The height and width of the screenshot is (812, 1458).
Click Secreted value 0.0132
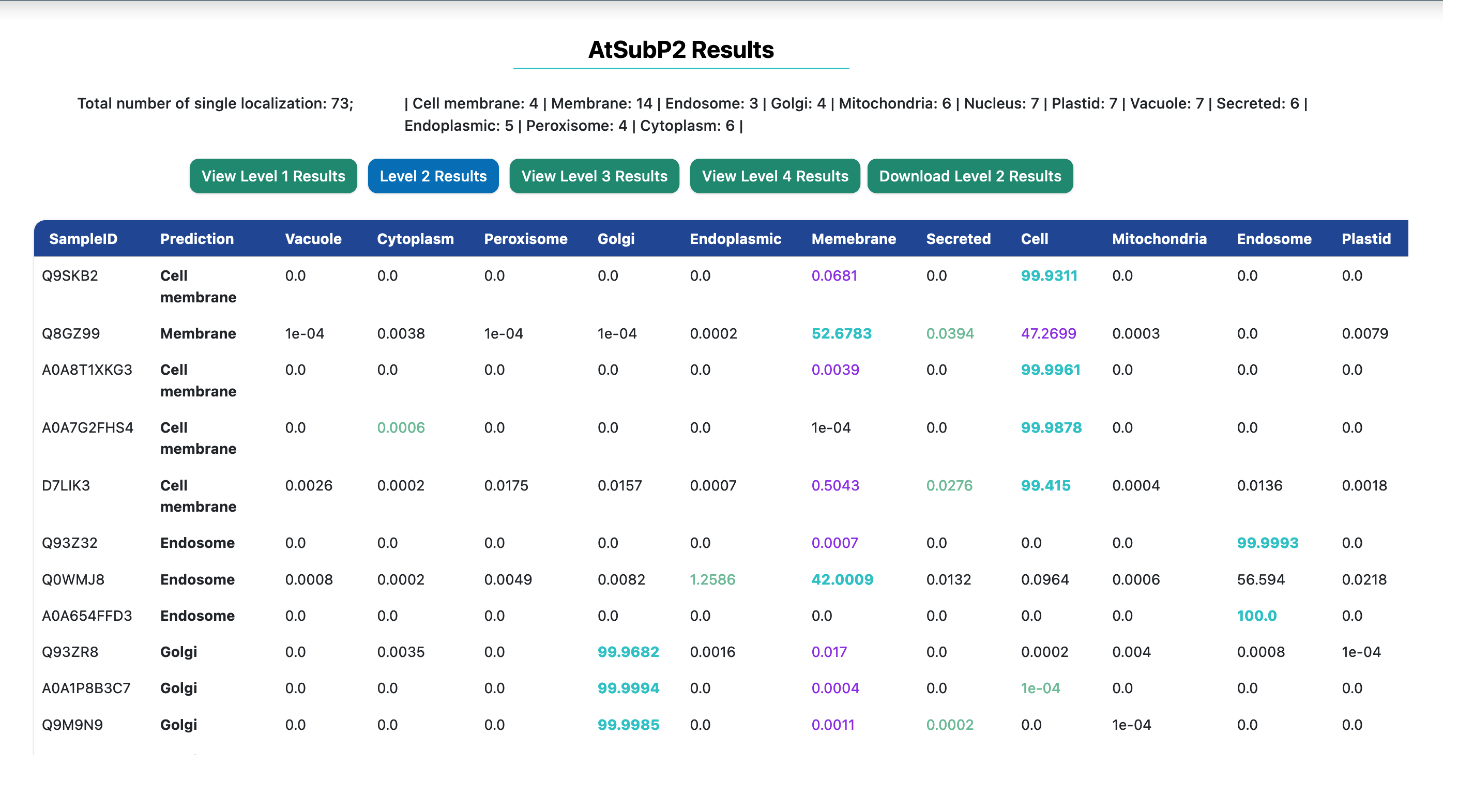949,579
